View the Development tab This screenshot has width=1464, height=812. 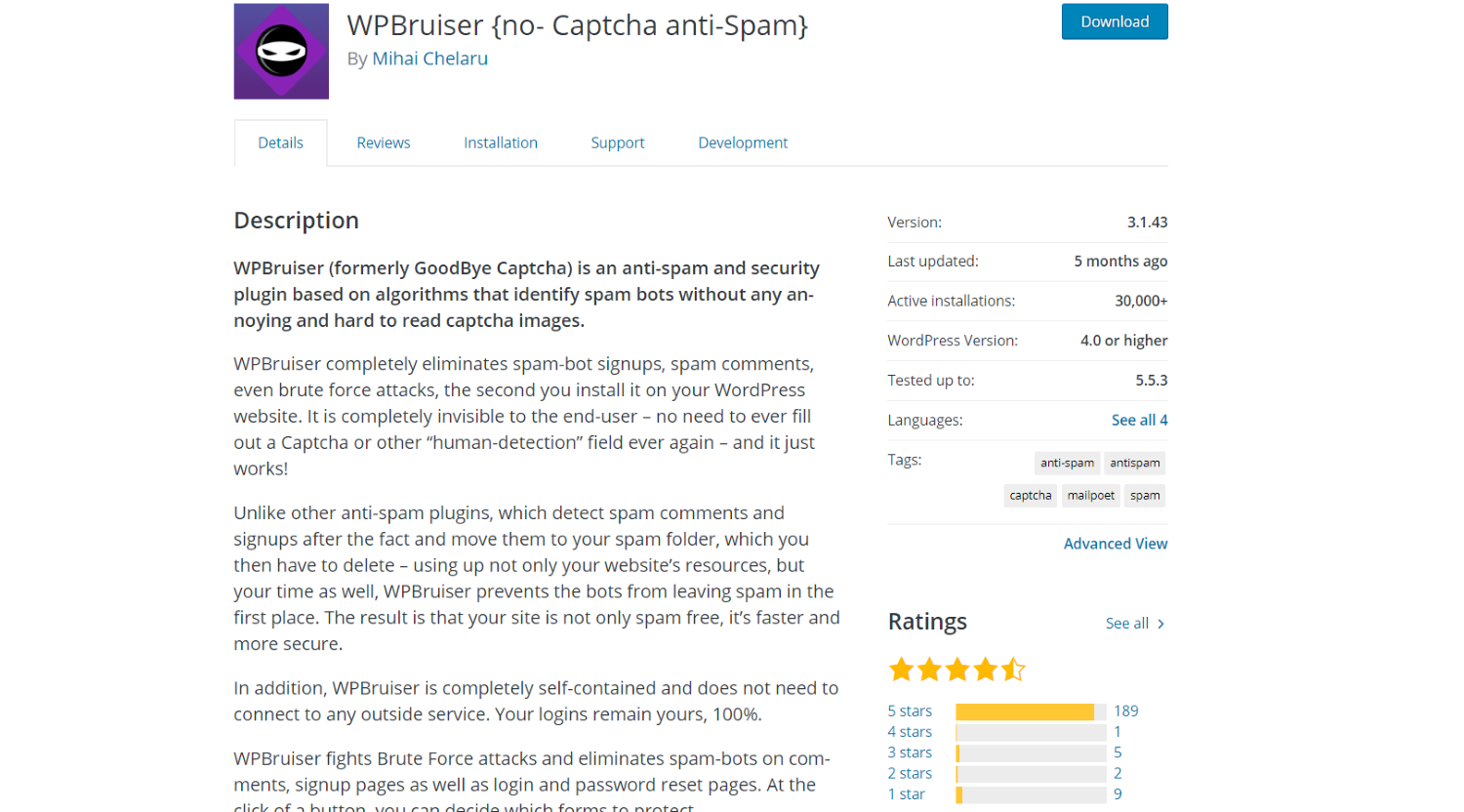tap(743, 142)
